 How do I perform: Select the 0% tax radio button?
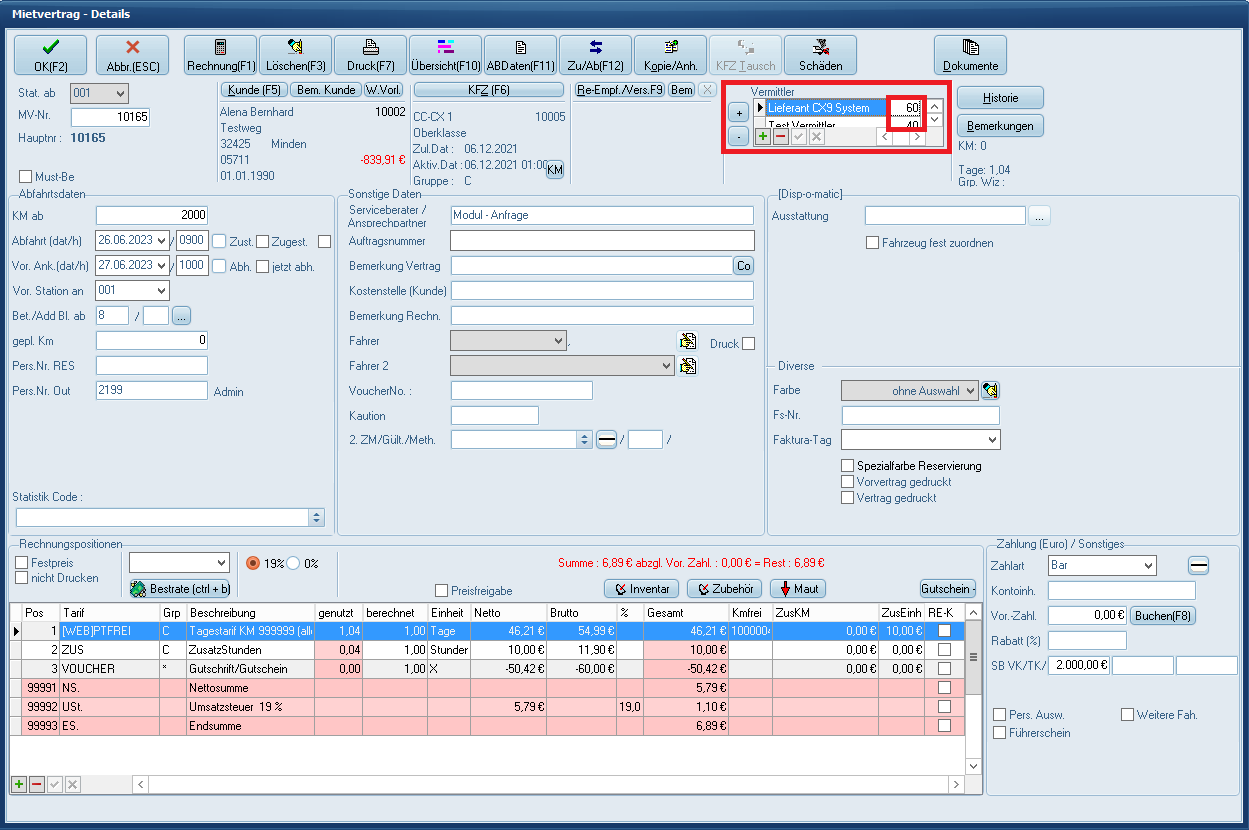[295, 563]
